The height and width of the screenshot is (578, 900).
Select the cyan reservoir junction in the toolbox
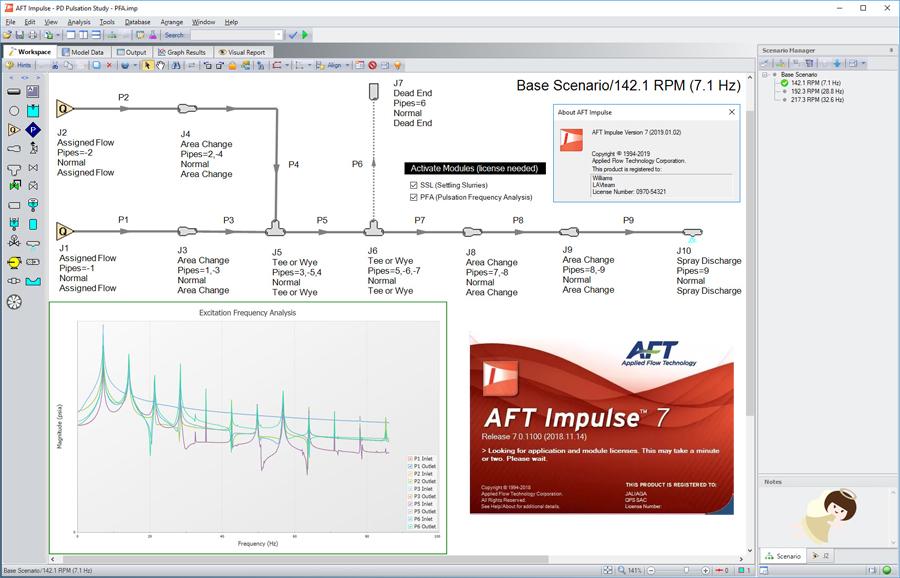[33, 110]
